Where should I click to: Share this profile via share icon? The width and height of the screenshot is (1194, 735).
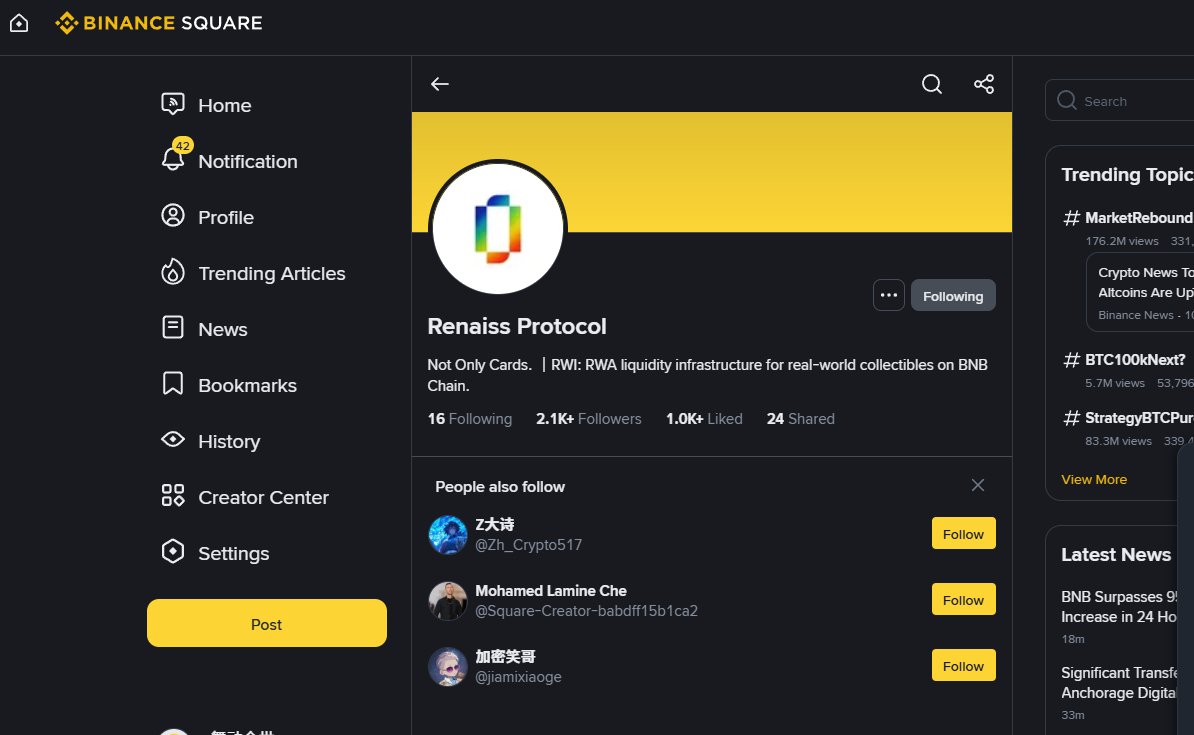click(984, 84)
